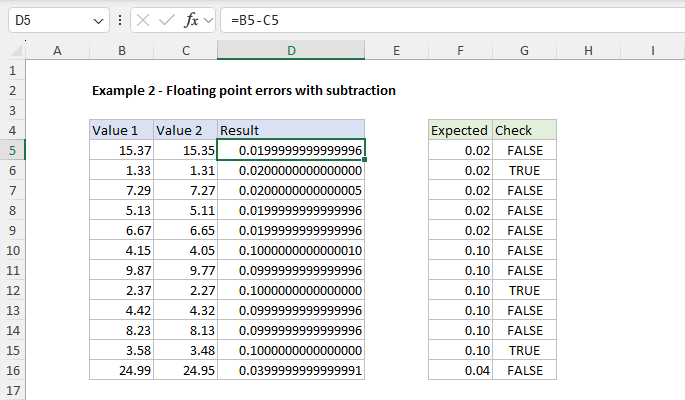The height and width of the screenshot is (400, 685).
Task: Click the Cancel (X) icon in formula bar
Action: point(146,20)
